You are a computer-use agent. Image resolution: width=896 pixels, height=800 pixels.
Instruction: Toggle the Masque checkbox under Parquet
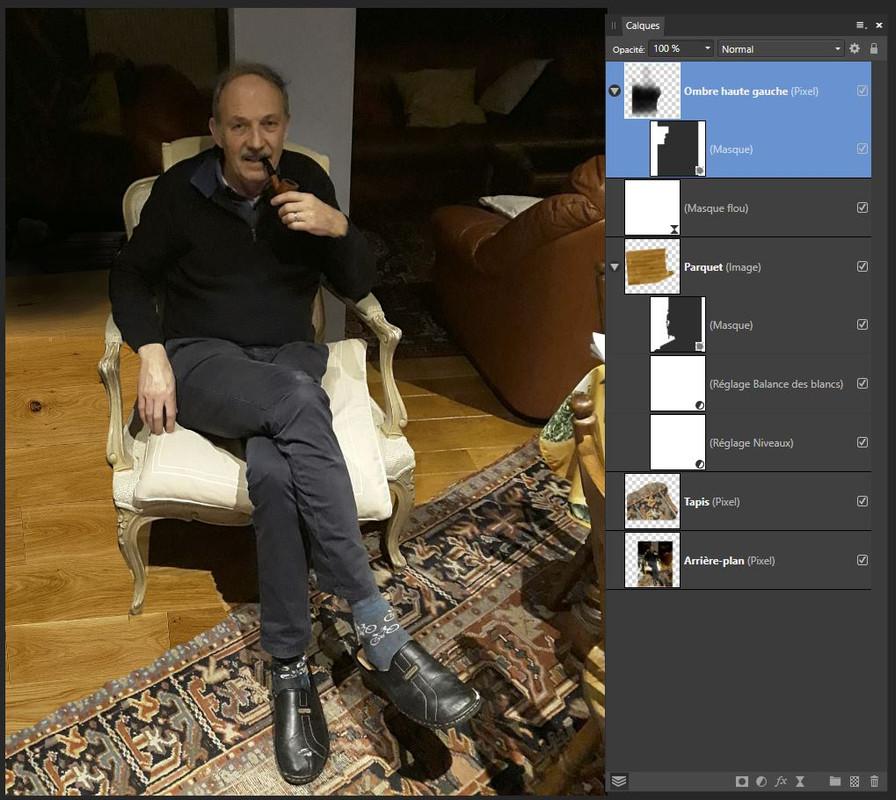pos(862,325)
